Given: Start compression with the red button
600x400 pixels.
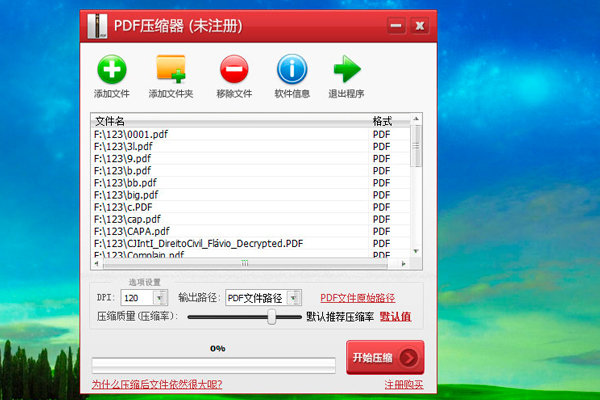Looking at the screenshot, I should pyautogui.click(x=385, y=358).
